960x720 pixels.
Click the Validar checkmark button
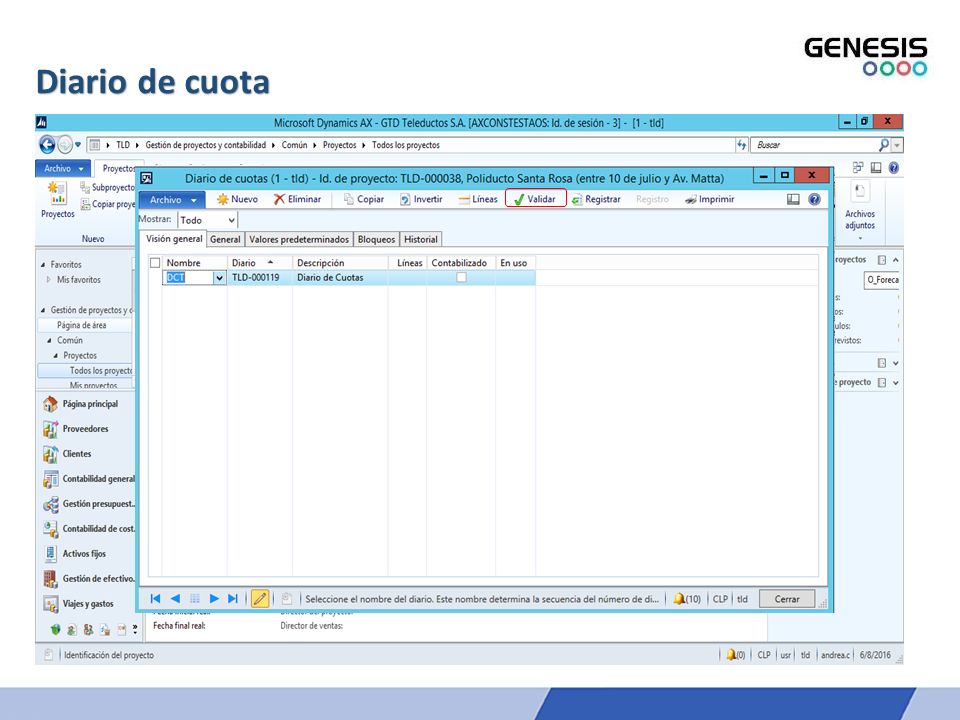[x=535, y=199]
